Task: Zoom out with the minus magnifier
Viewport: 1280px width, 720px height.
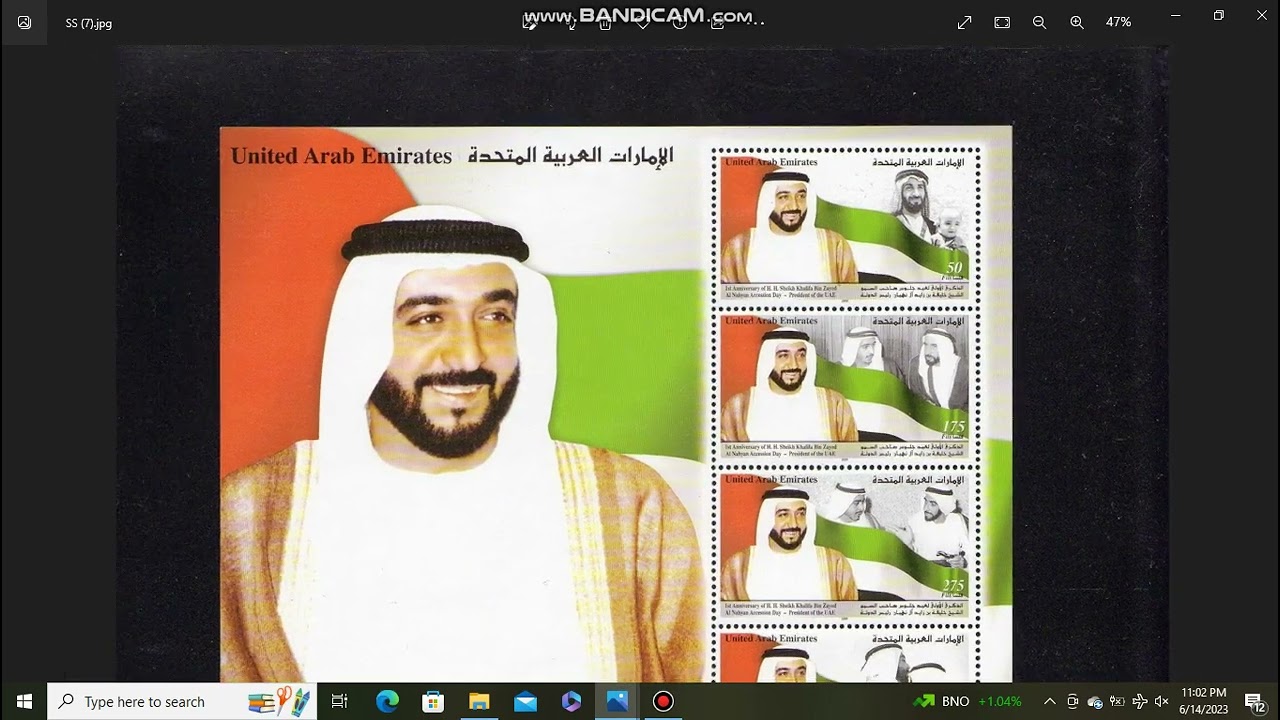Action: tap(1039, 22)
